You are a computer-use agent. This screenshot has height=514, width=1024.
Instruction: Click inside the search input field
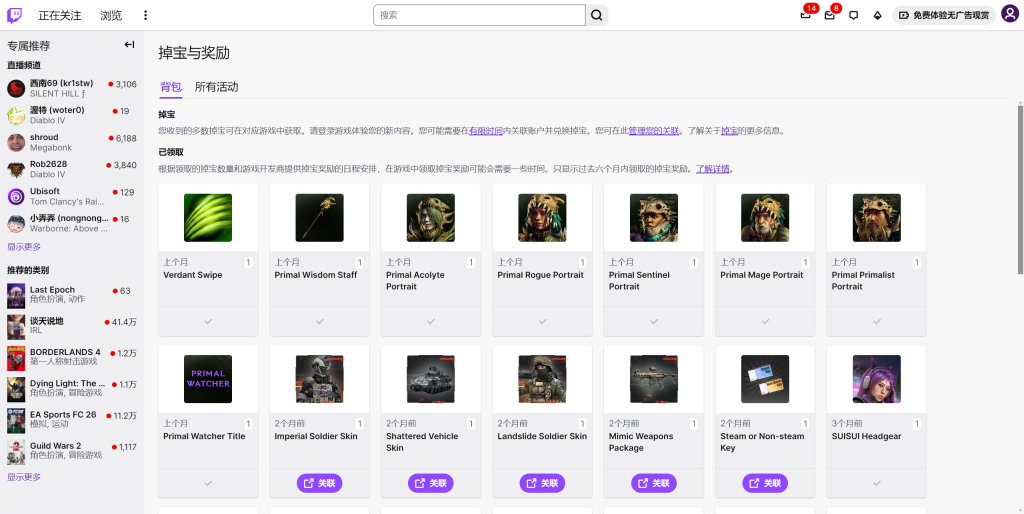(x=479, y=15)
